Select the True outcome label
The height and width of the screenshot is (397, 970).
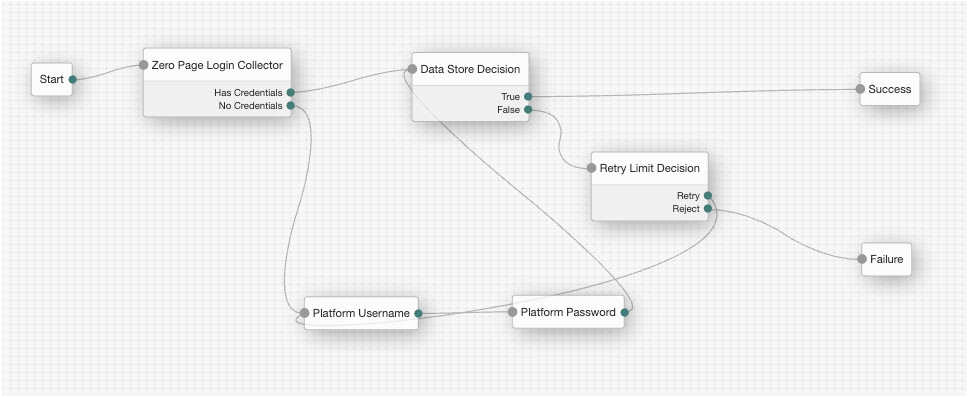[510, 96]
